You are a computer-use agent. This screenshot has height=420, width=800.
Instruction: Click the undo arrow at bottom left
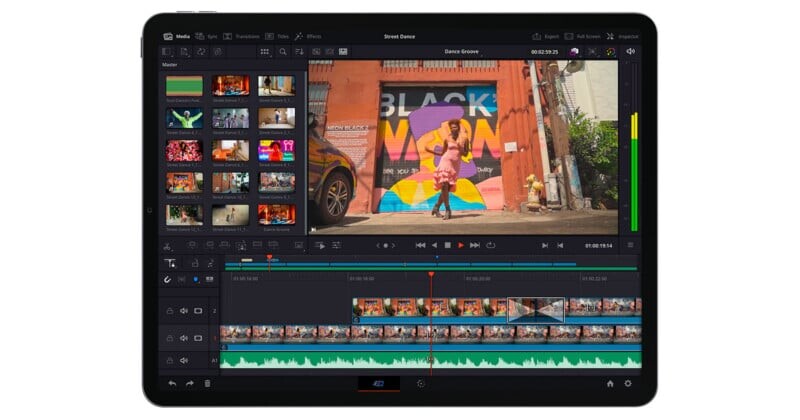[172, 383]
